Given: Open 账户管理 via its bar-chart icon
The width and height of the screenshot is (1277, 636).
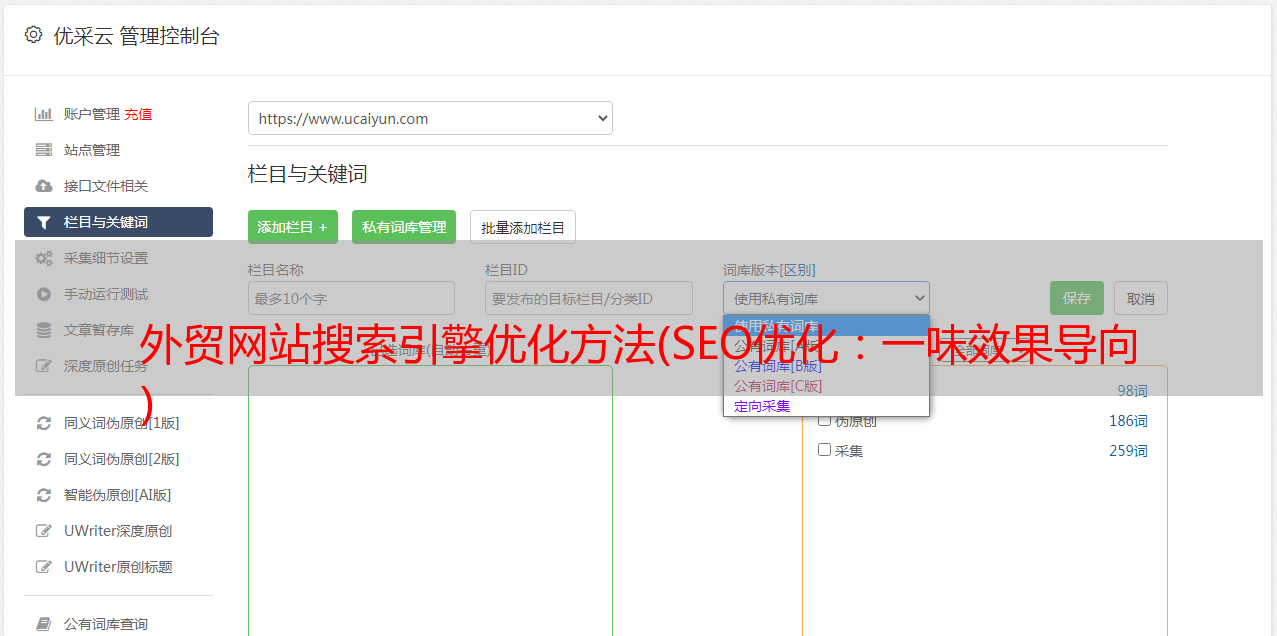Looking at the screenshot, I should (x=43, y=114).
